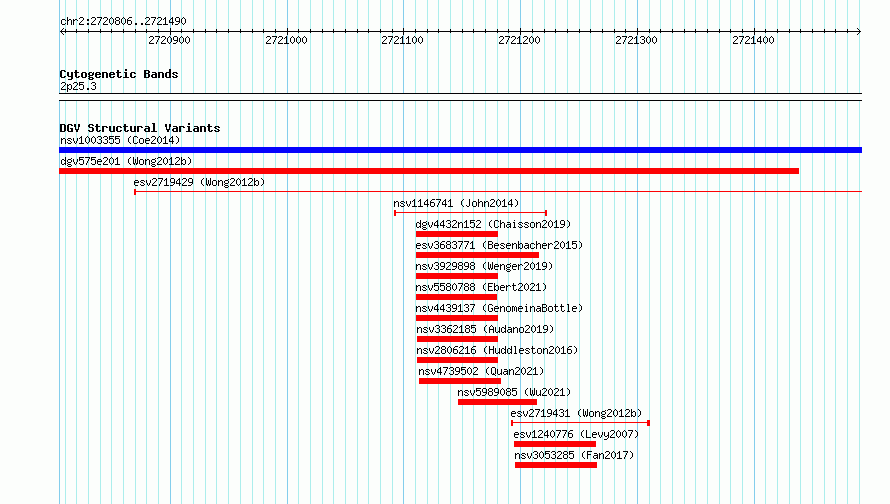890x504 pixels.
Task: Open nsv3362185 (Audano2019) label
Action: click(x=485, y=329)
